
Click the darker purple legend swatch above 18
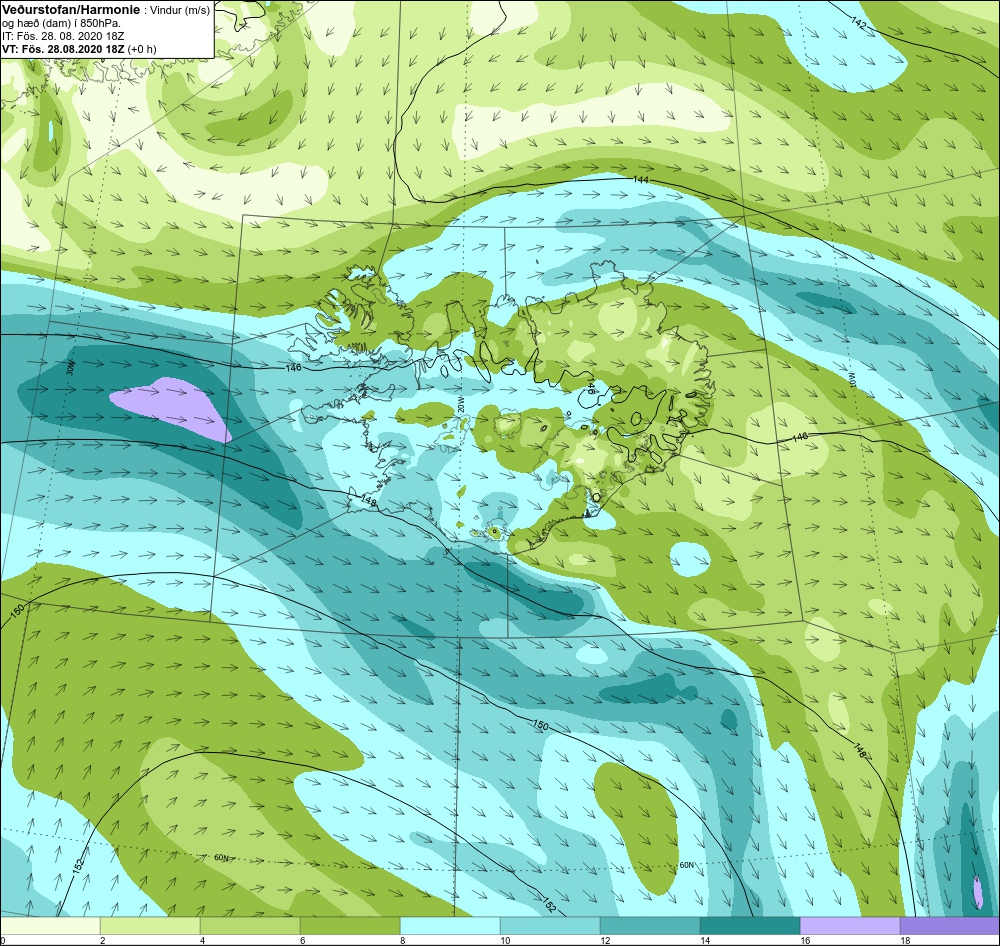tap(950, 925)
